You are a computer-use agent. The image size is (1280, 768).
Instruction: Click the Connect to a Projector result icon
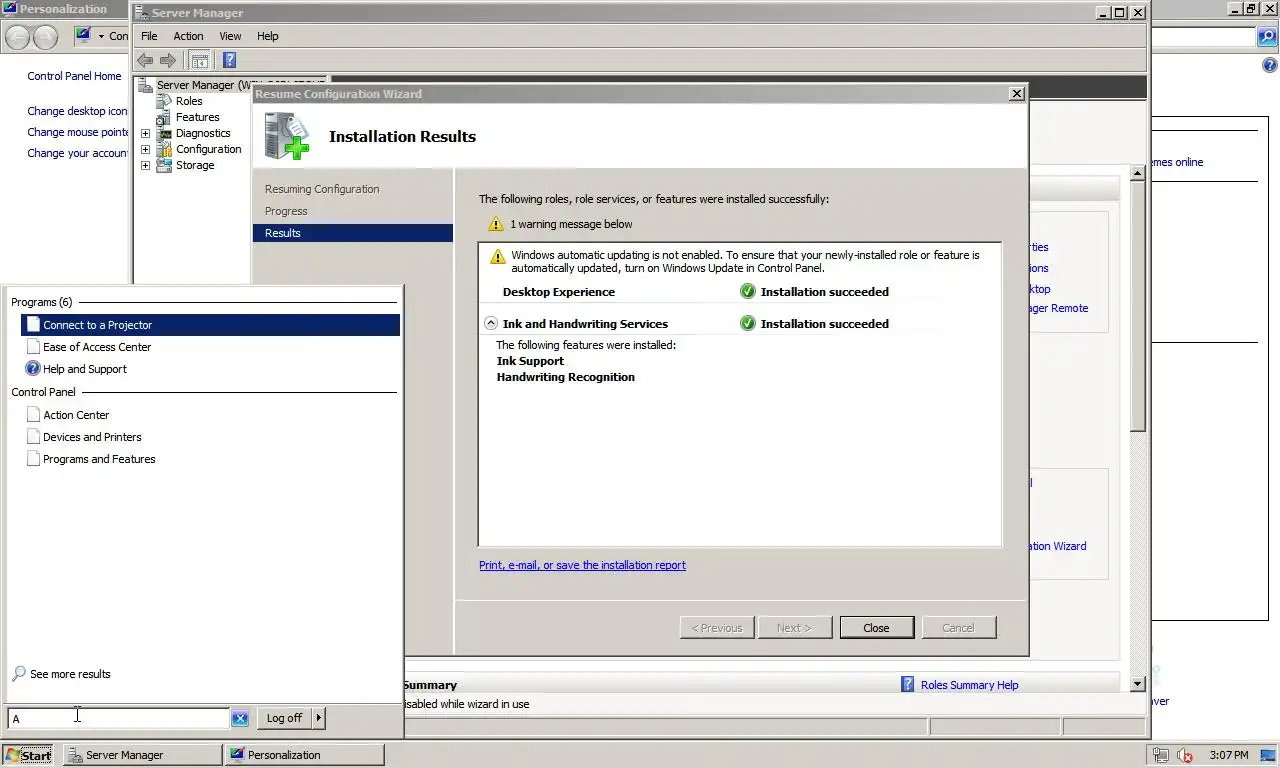pos(33,325)
